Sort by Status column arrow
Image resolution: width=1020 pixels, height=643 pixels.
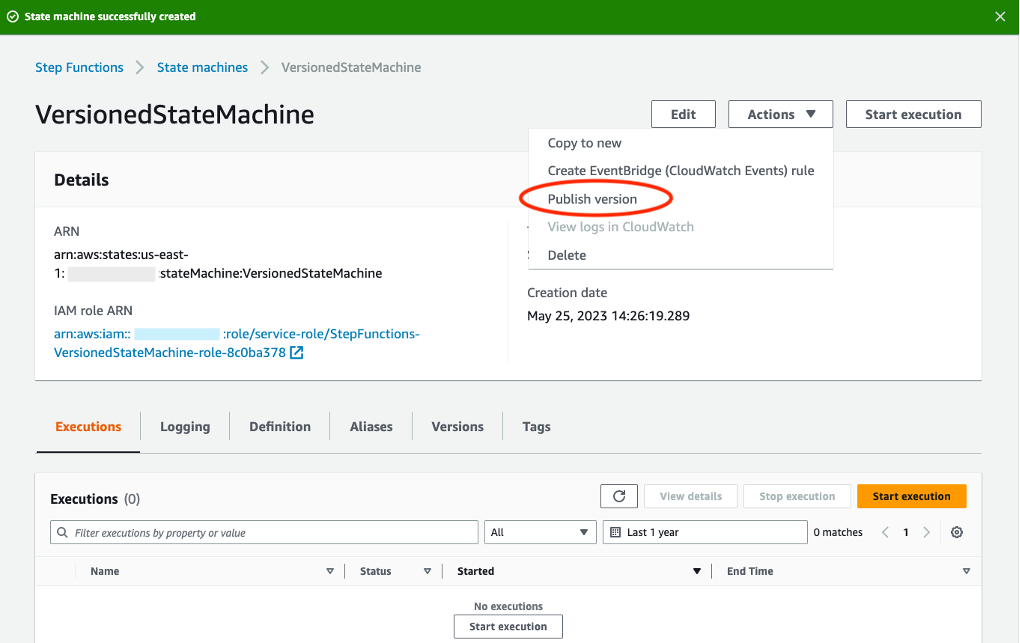(427, 571)
